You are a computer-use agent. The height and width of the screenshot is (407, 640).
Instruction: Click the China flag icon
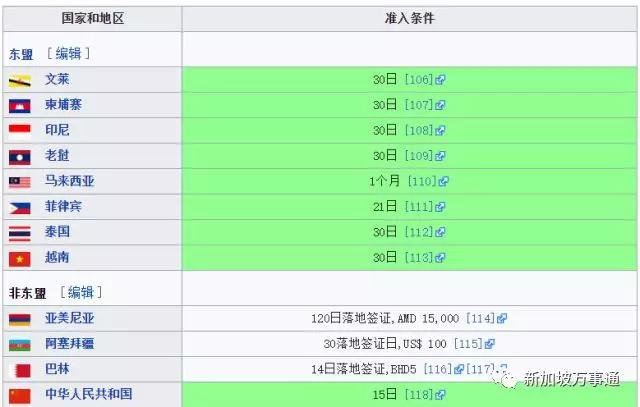pos(20,396)
